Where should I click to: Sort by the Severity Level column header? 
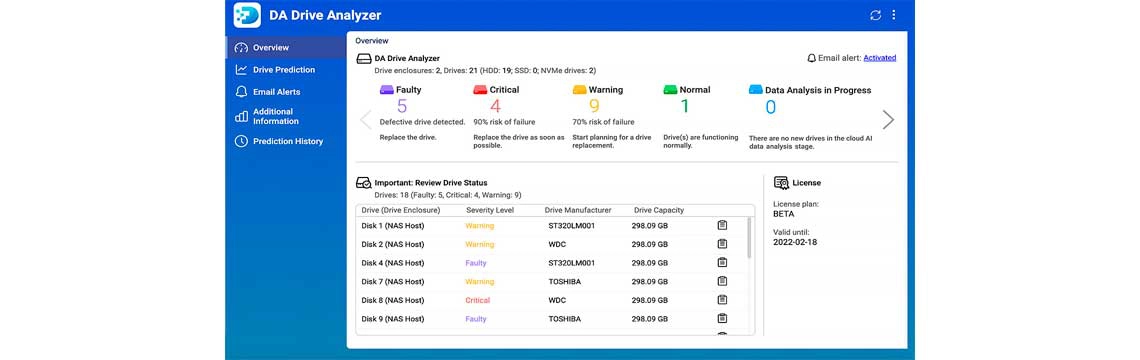(489, 210)
